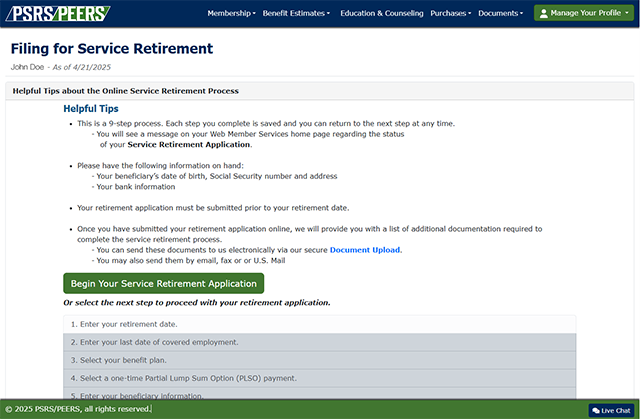Viewport: 640px width, 420px height.
Task: Follow the Document Upload link
Action: click(x=364, y=250)
